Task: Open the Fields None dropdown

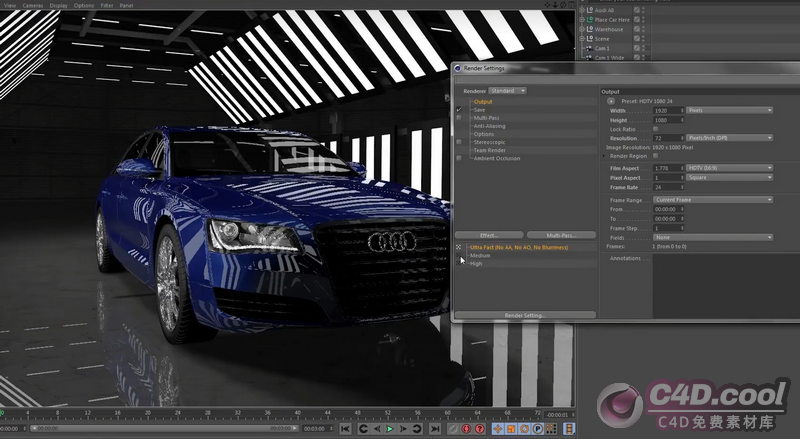Action: pyautogui.click(x=713, y=237)
